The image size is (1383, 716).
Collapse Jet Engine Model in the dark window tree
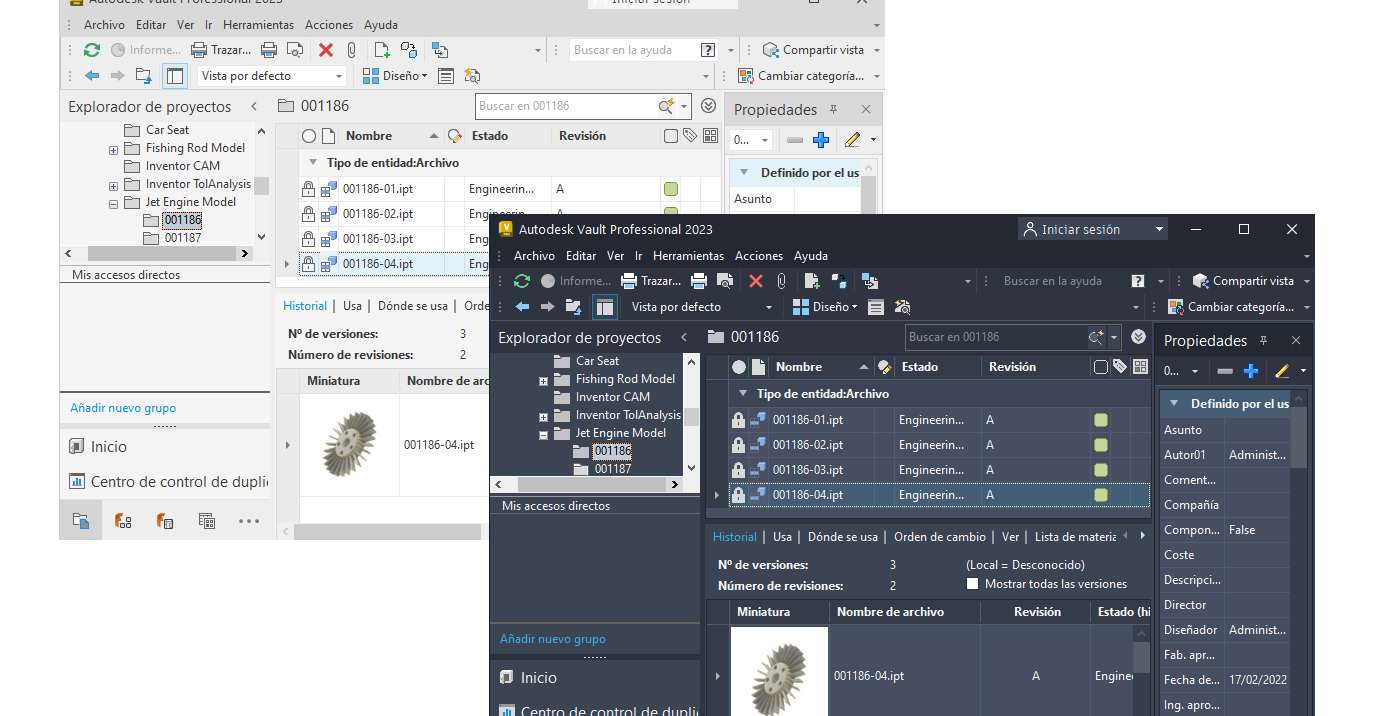543,434
